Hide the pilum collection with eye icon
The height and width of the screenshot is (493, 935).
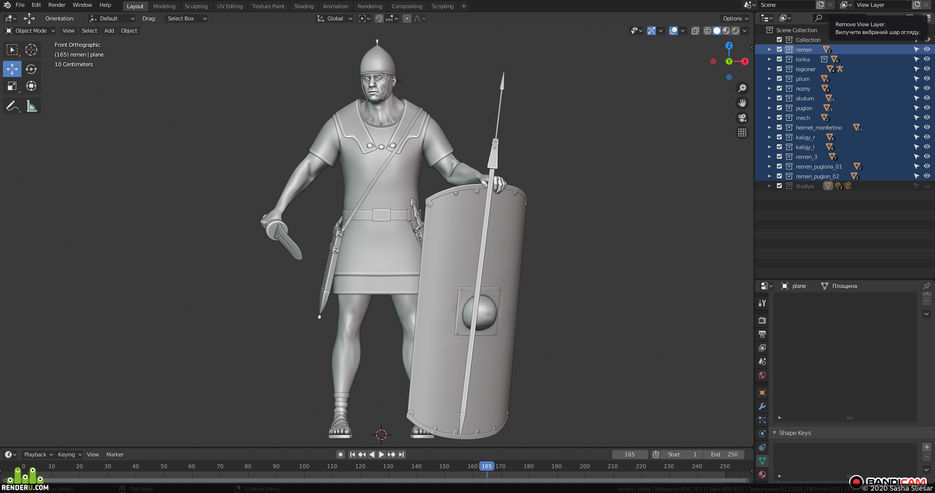point(927,79)
